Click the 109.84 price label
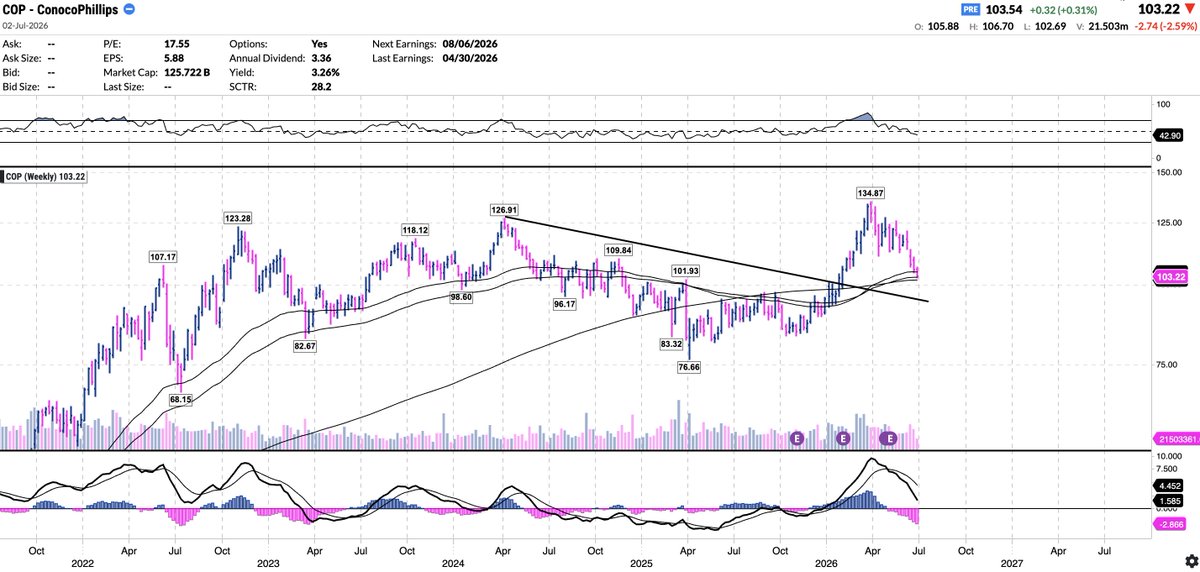Screen dimensions: 1200x572 pyautogui.click(x=620, y=250)
